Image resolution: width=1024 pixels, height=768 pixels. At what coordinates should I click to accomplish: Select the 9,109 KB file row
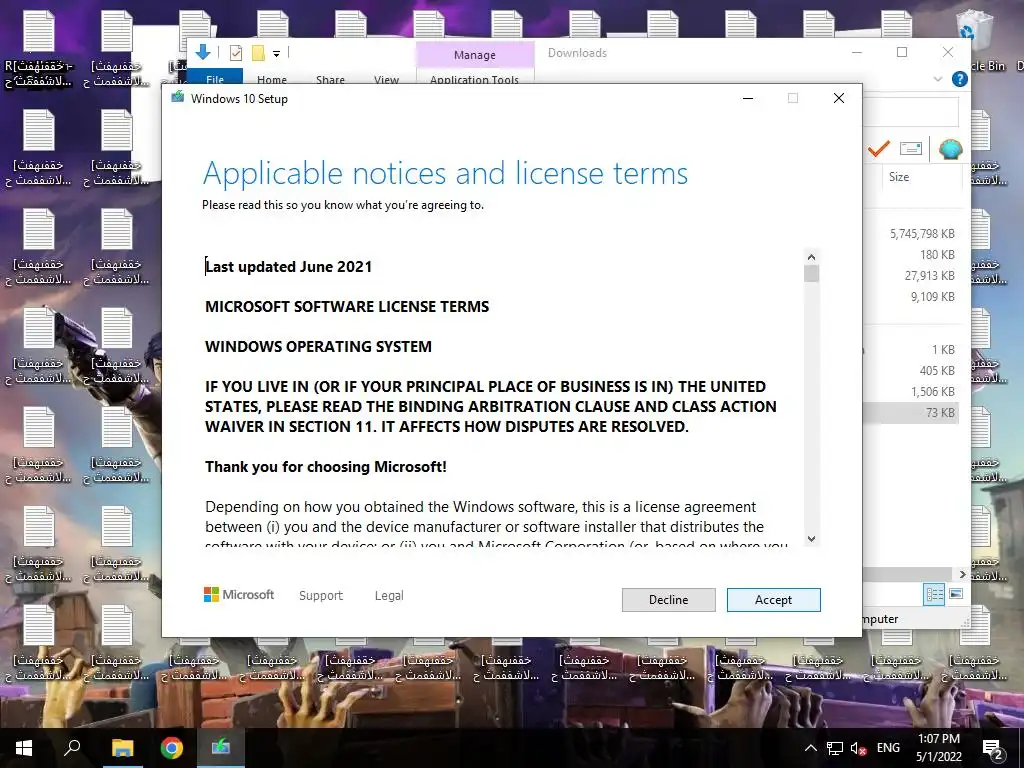(x=912, y=296)
